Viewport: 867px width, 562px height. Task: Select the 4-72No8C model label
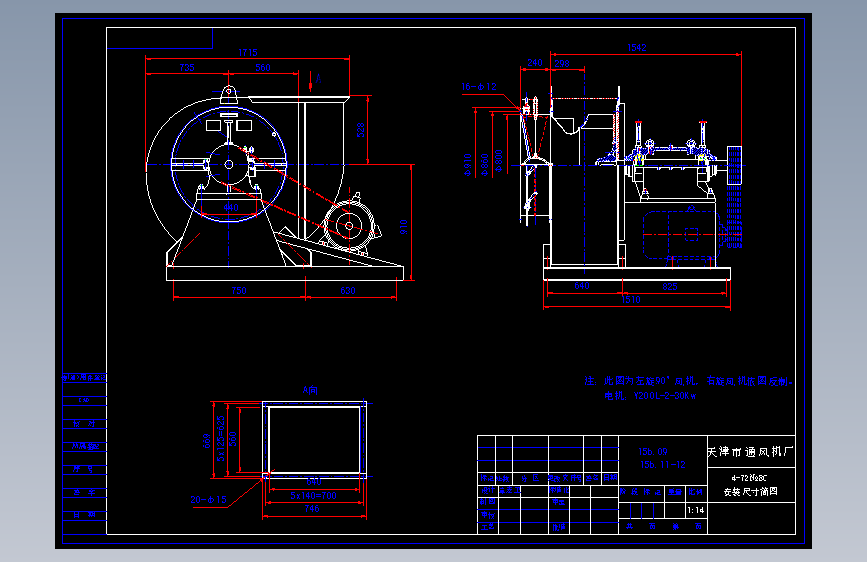(749, 478)
